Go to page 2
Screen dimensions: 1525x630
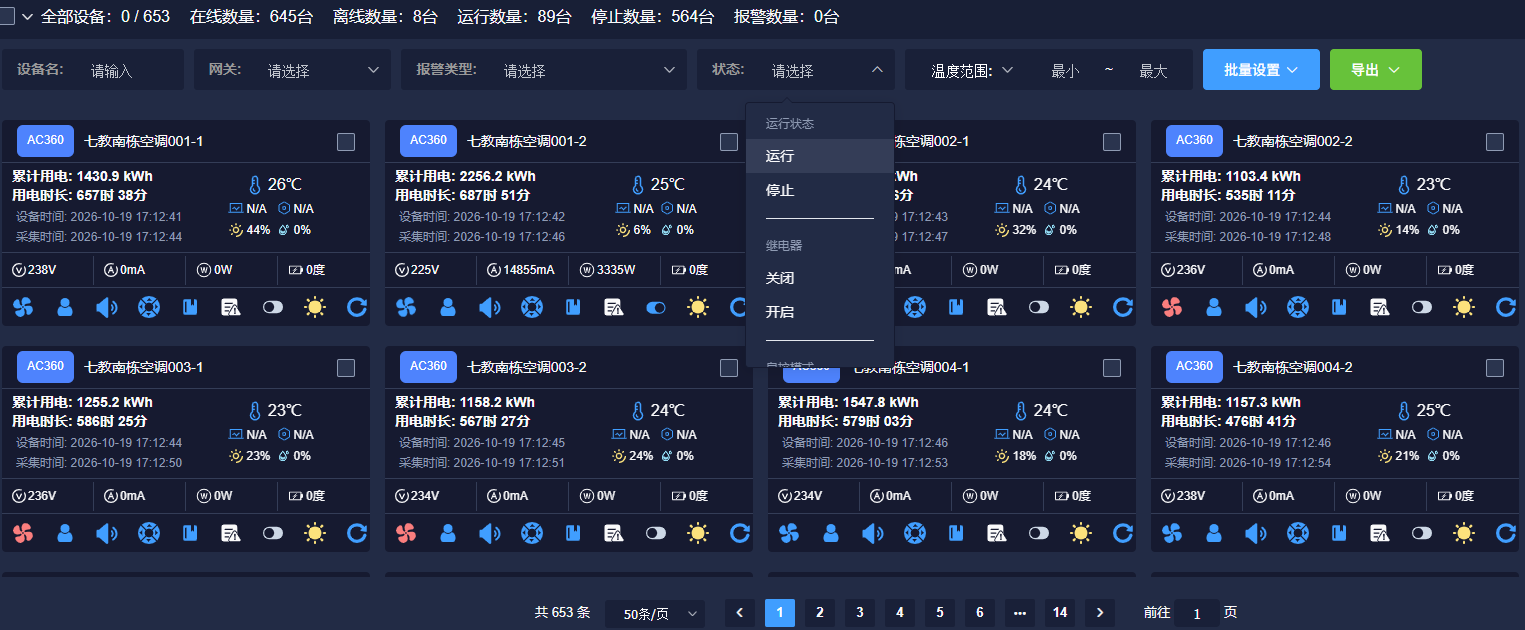pyautogui.click(x=820, y=613)
